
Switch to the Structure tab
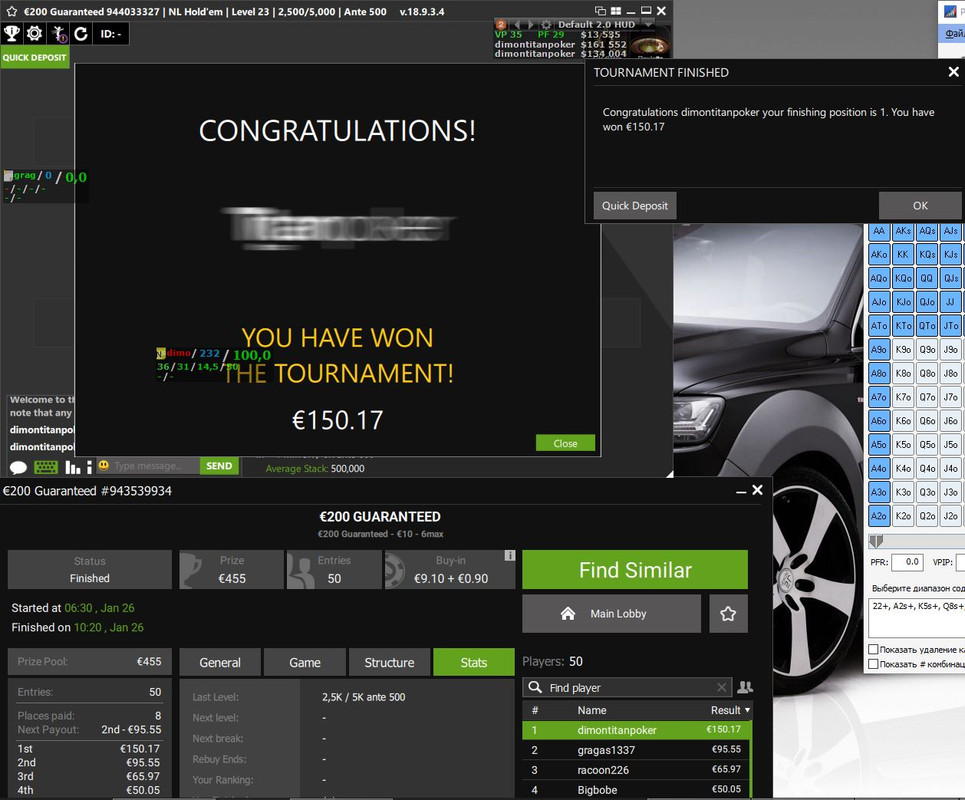click(x=389, y=662)
